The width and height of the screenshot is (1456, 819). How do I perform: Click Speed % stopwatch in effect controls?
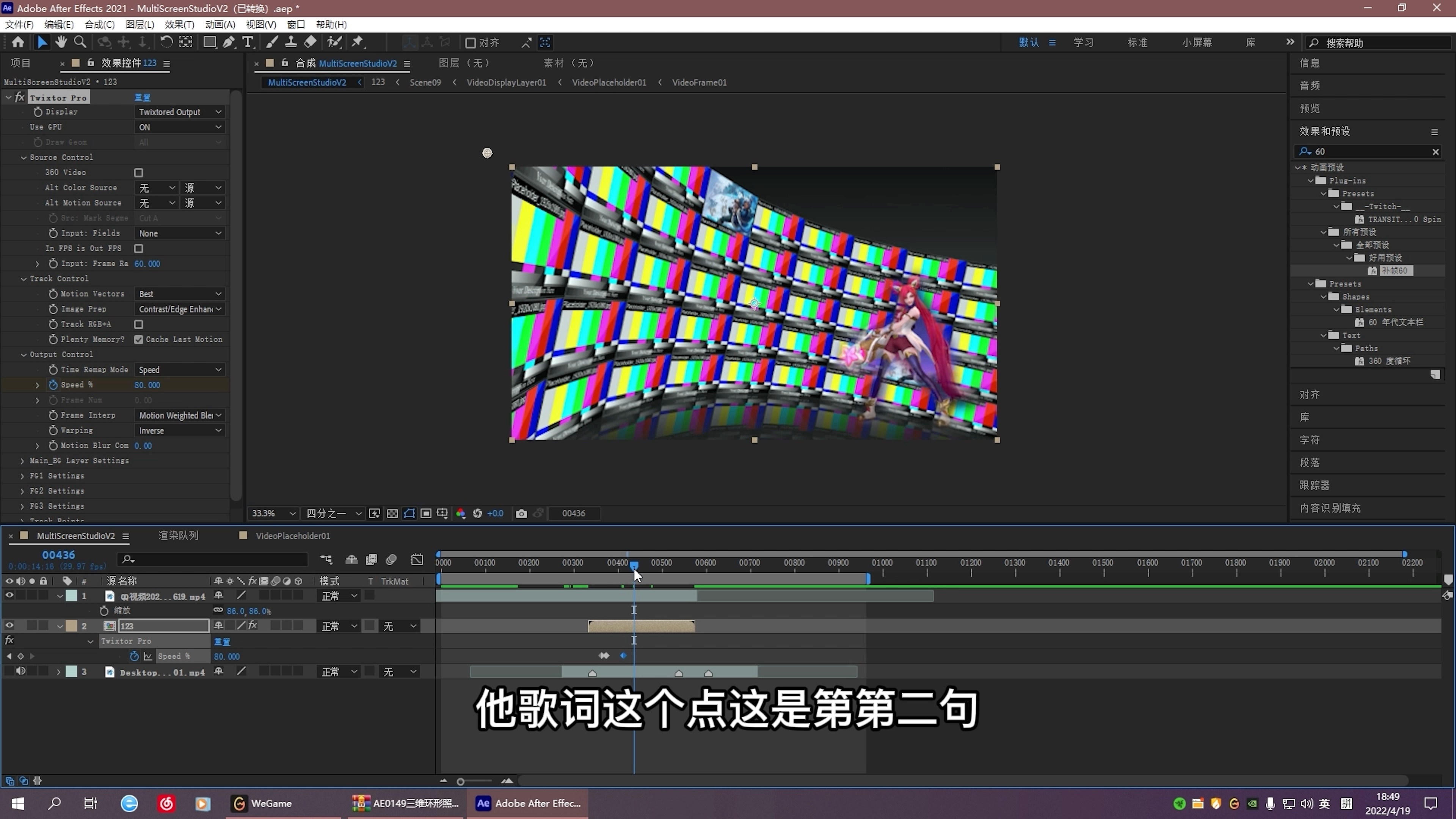point(53,385)
